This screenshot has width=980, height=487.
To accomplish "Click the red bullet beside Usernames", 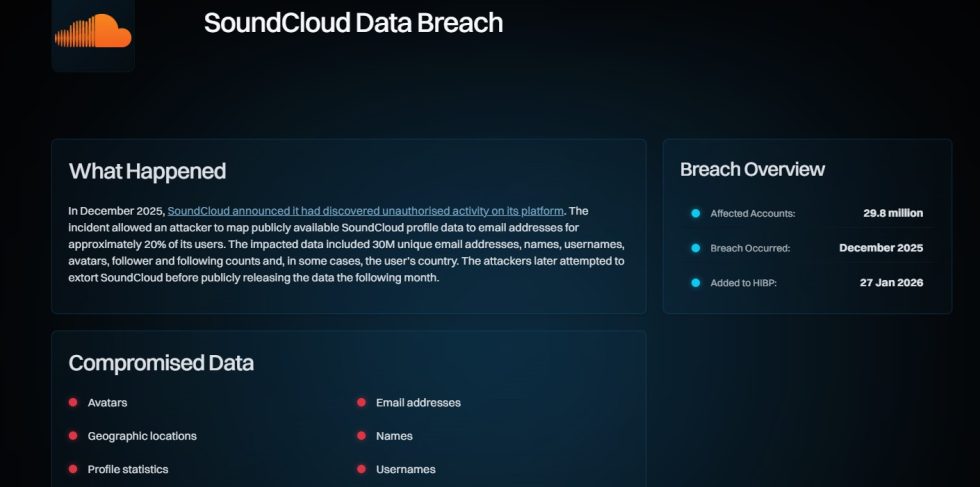I will coord(361,469).
